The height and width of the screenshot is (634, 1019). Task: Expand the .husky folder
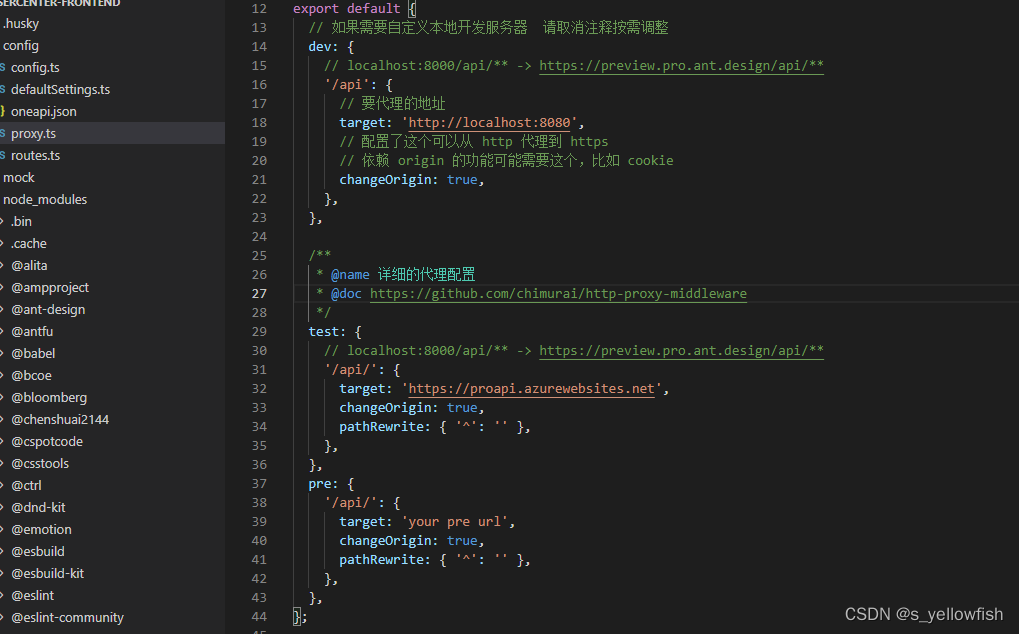click(21, 24)
